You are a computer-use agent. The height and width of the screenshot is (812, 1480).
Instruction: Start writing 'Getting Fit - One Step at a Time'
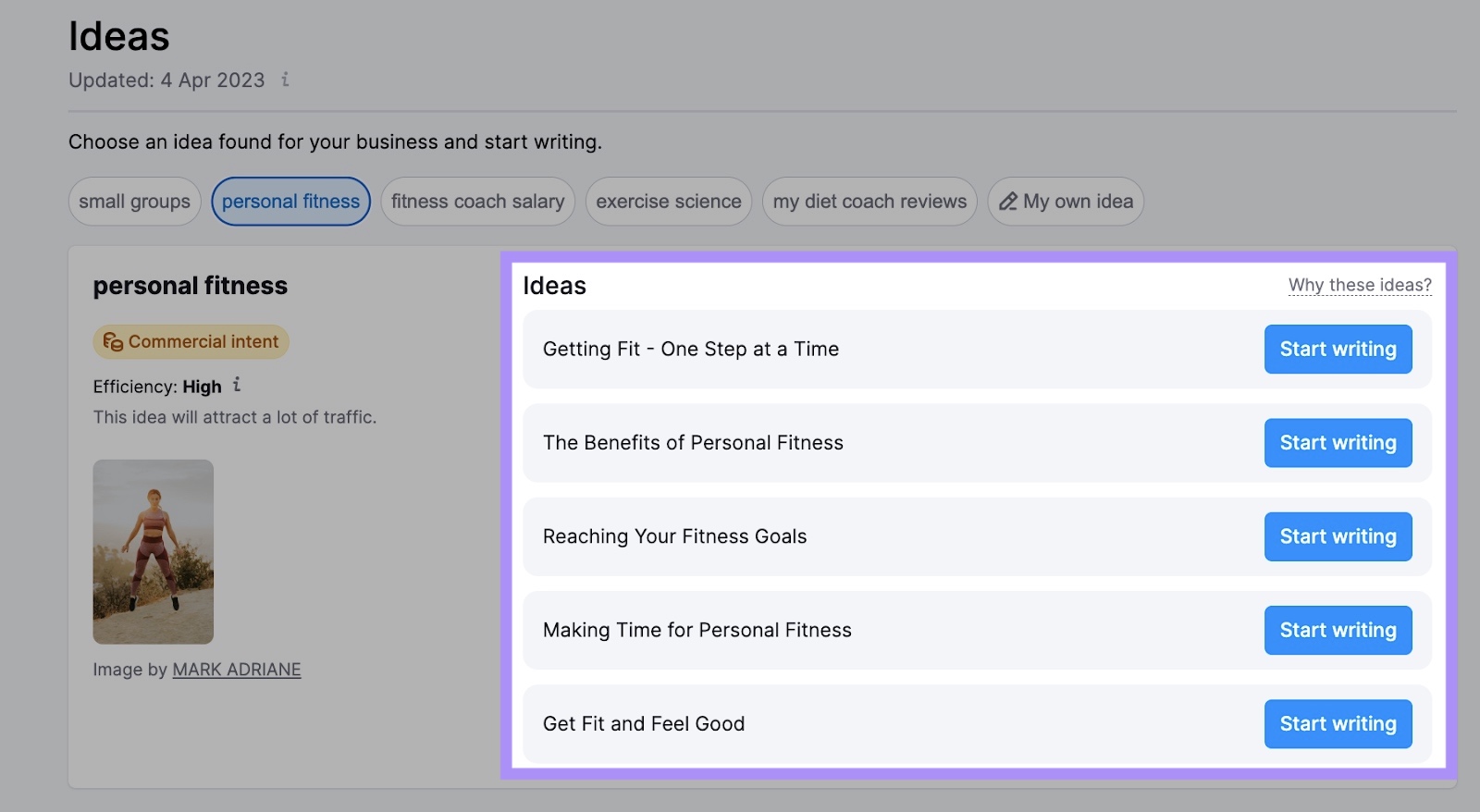1338,350
